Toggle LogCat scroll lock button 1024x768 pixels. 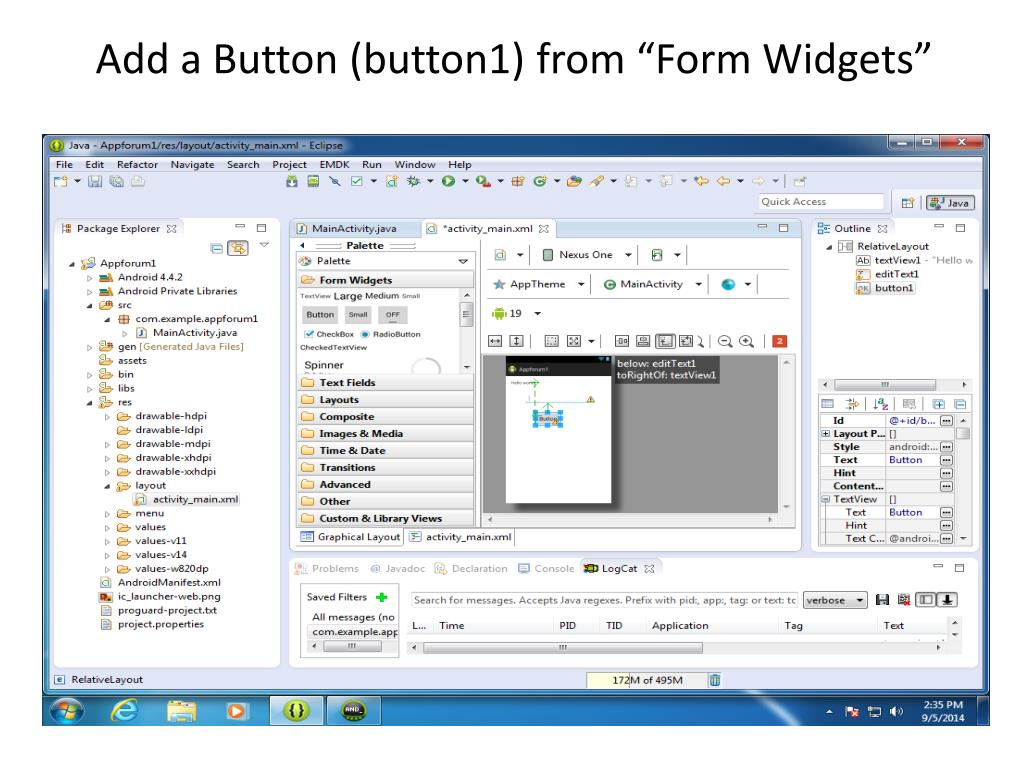(x=947, y=600)
